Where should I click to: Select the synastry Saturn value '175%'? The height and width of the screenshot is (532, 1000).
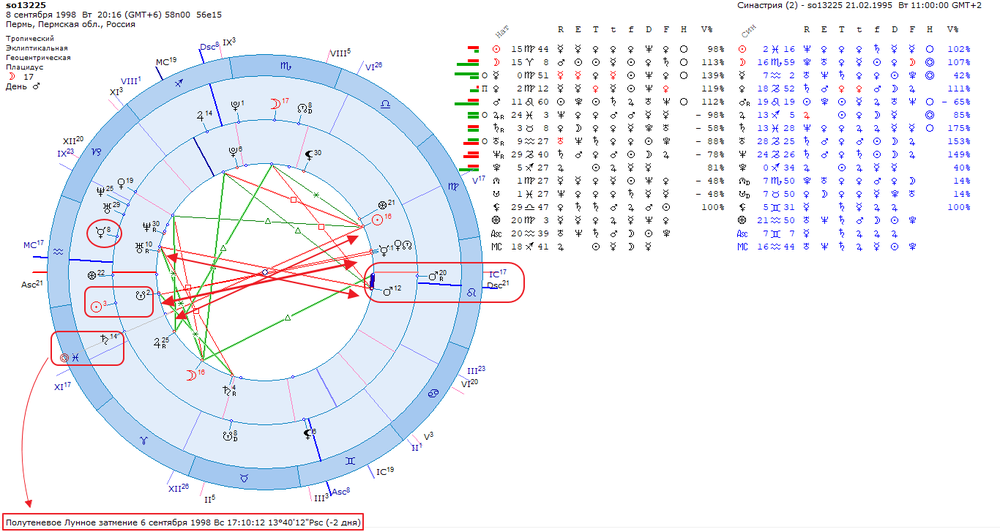959,128
